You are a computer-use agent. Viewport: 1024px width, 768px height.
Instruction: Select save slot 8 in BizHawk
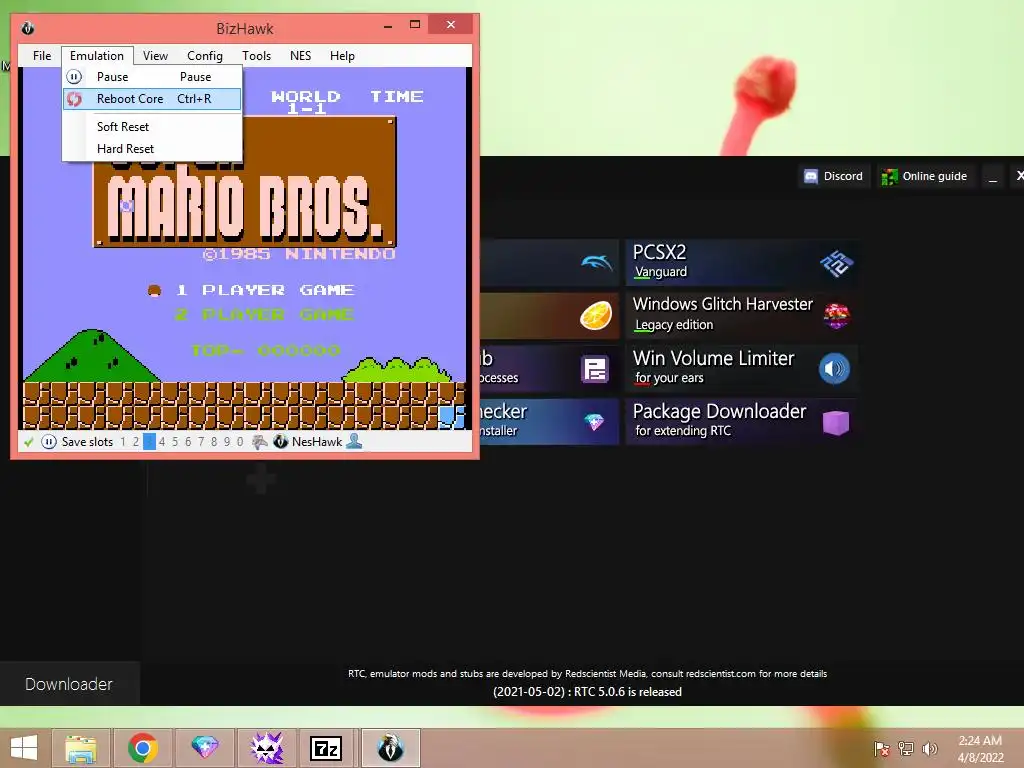[214, 442]
